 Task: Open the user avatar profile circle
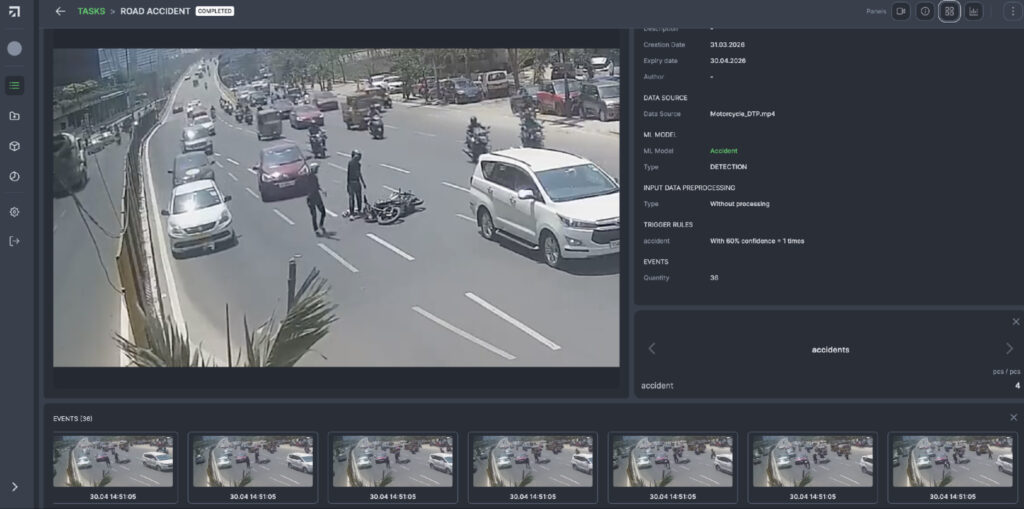pos(14,48)
